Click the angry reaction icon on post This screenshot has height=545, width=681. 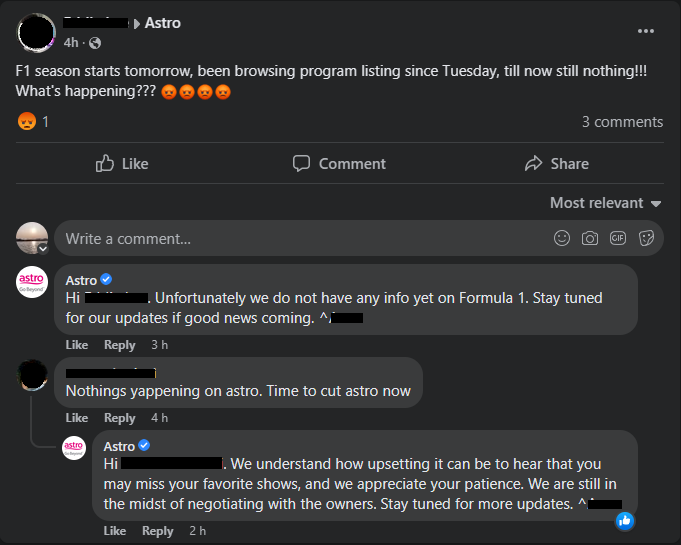pyautogui.click(x=27, y=122)
